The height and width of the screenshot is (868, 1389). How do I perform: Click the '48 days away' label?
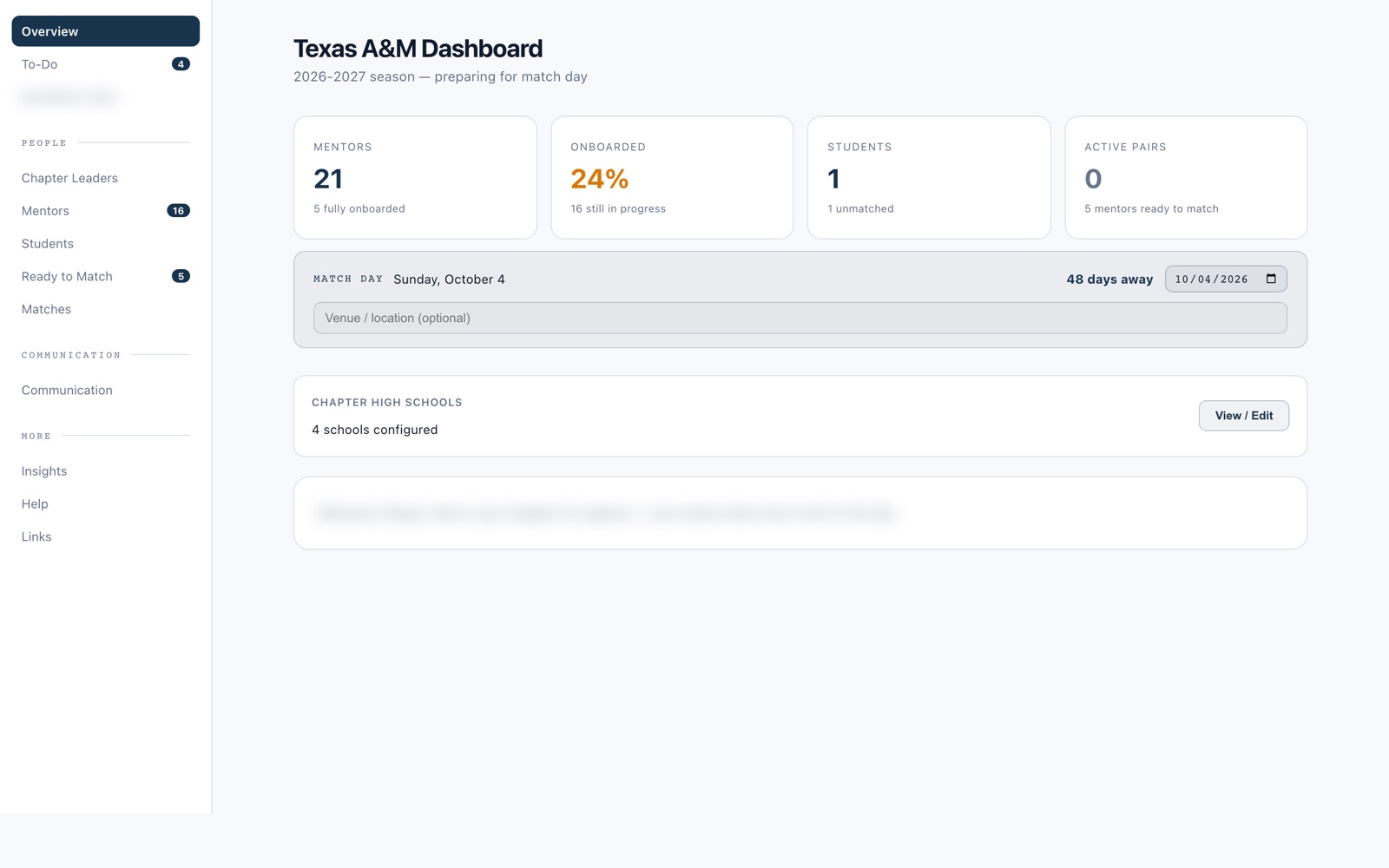pyautogui.click(x=1109, y=279)
